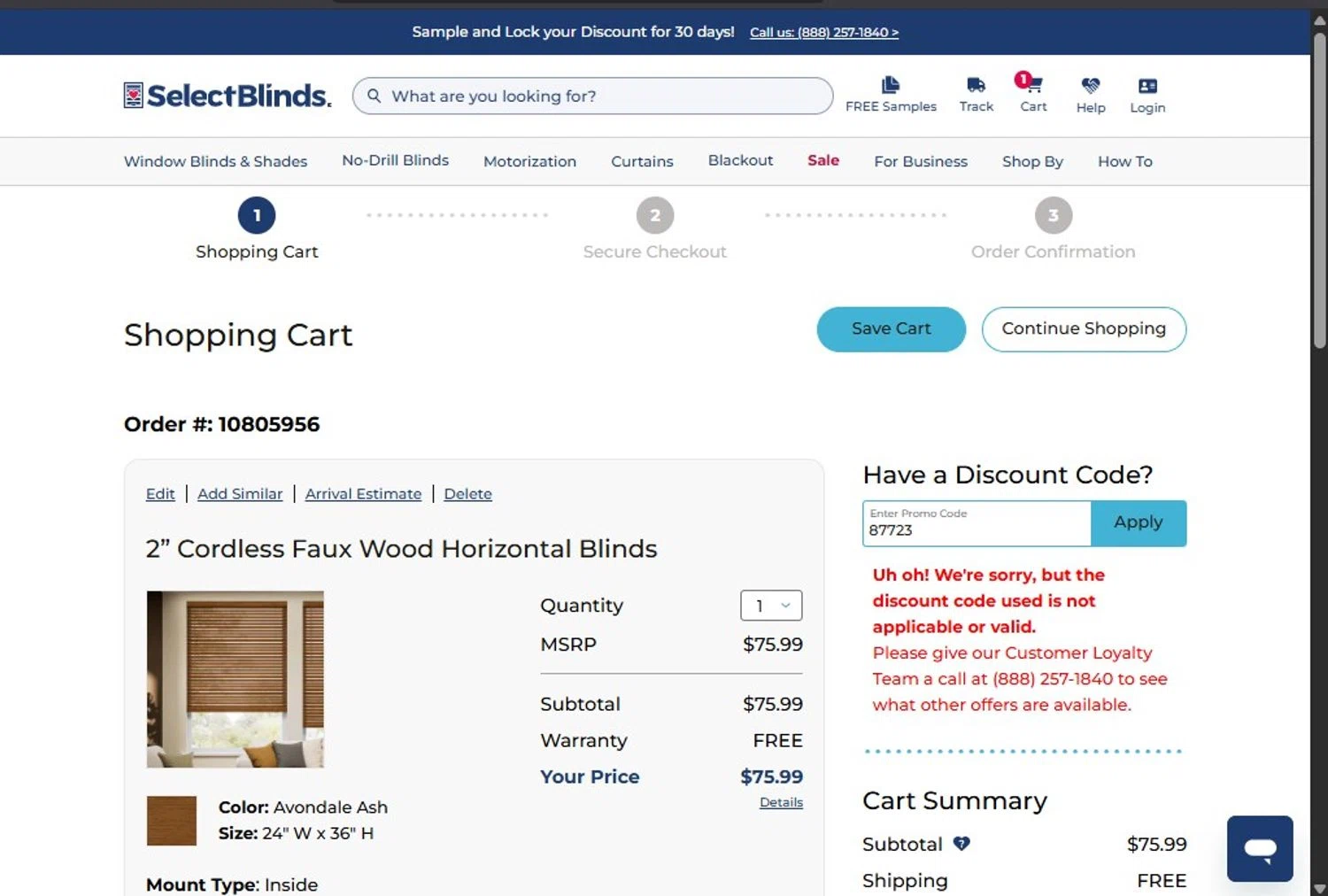This screenshot has height=896, width=1328.
Task: Click the promo code input field
Action: [x=976, y=529]
